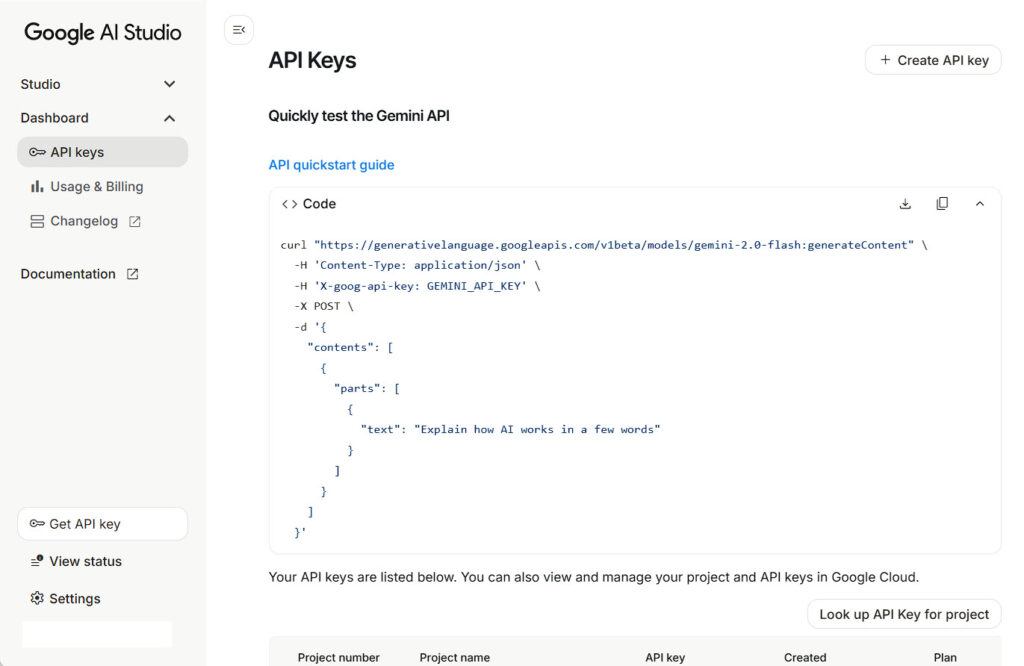Viewport: 1024px width, 666px height.
Task: Open the API quickstart guide link
Action: pyautogui.click(x=331, y=165)
